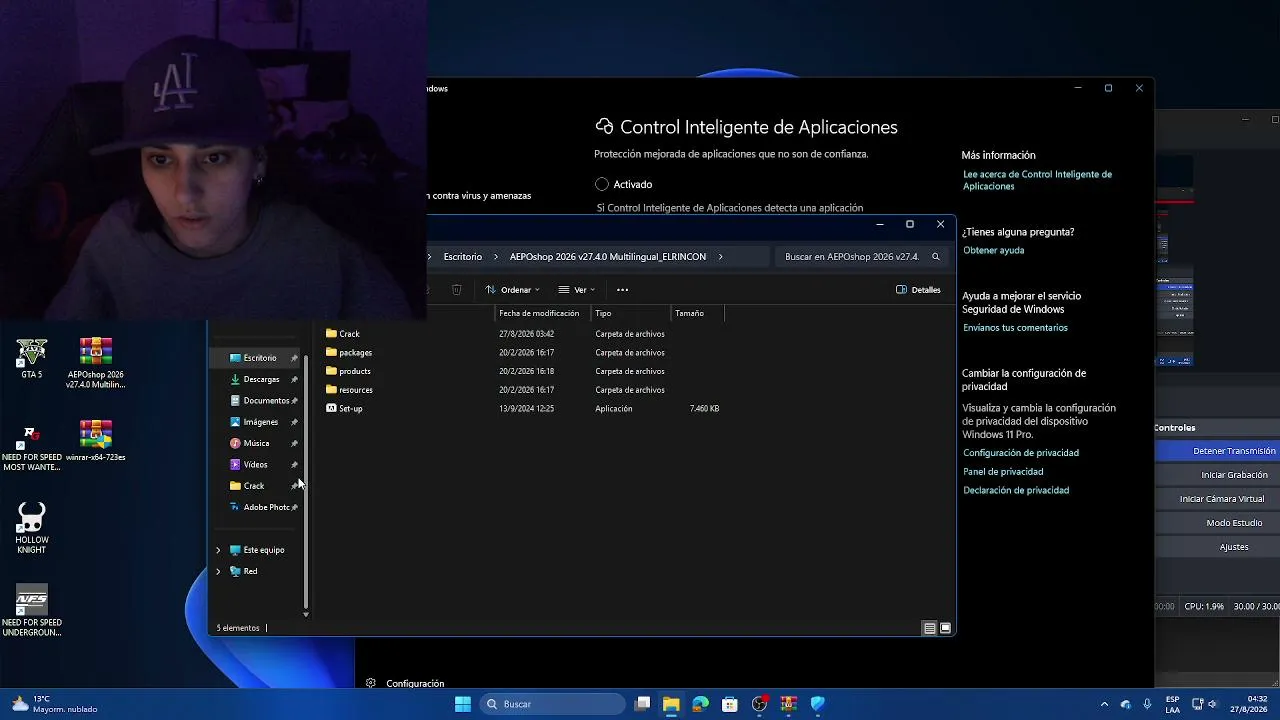Expand the Este equipo tree node
The height and width of the screenshot is (720, 1280).
[218, 550]
